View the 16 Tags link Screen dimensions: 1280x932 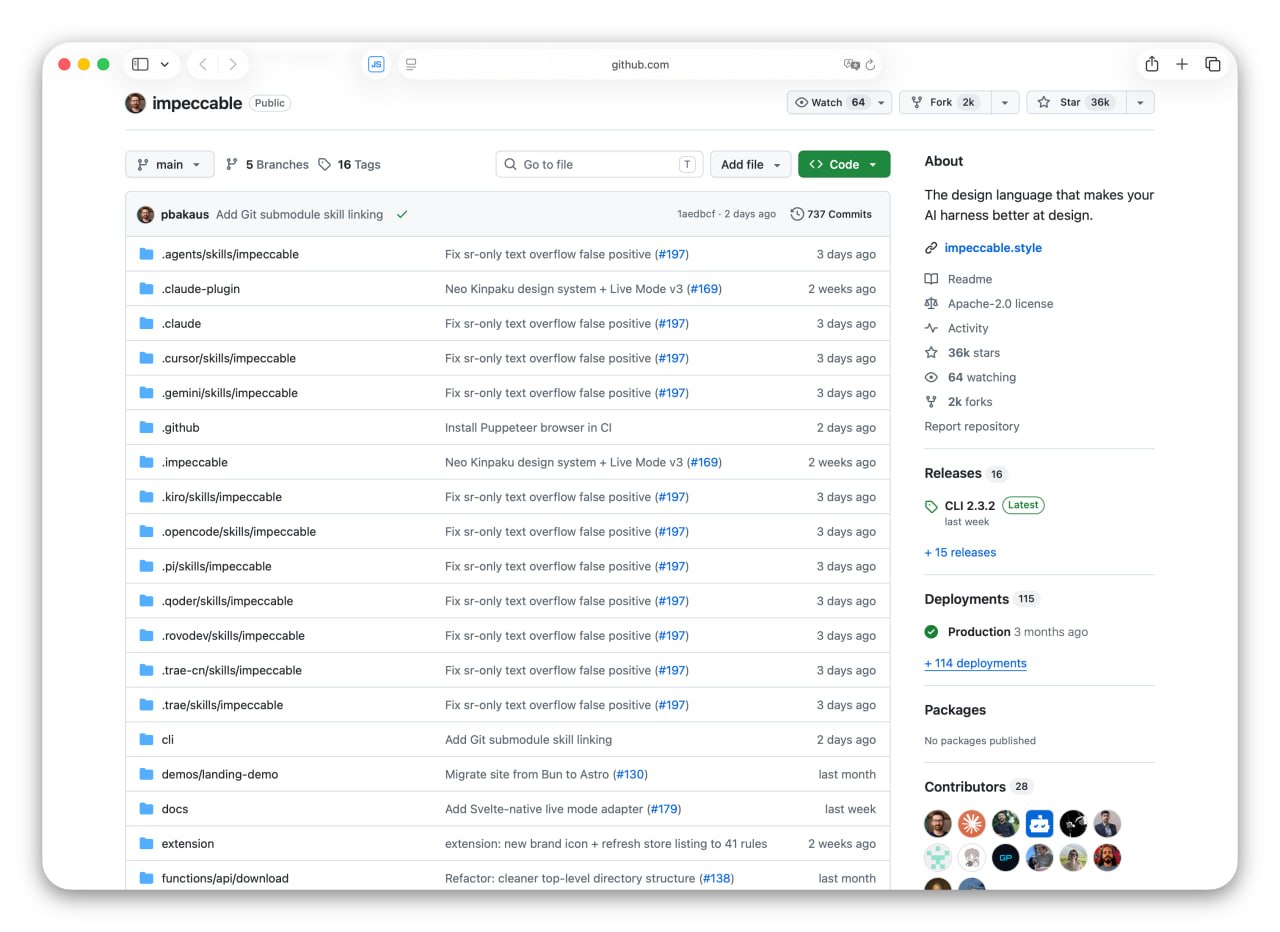coord(349,164)
